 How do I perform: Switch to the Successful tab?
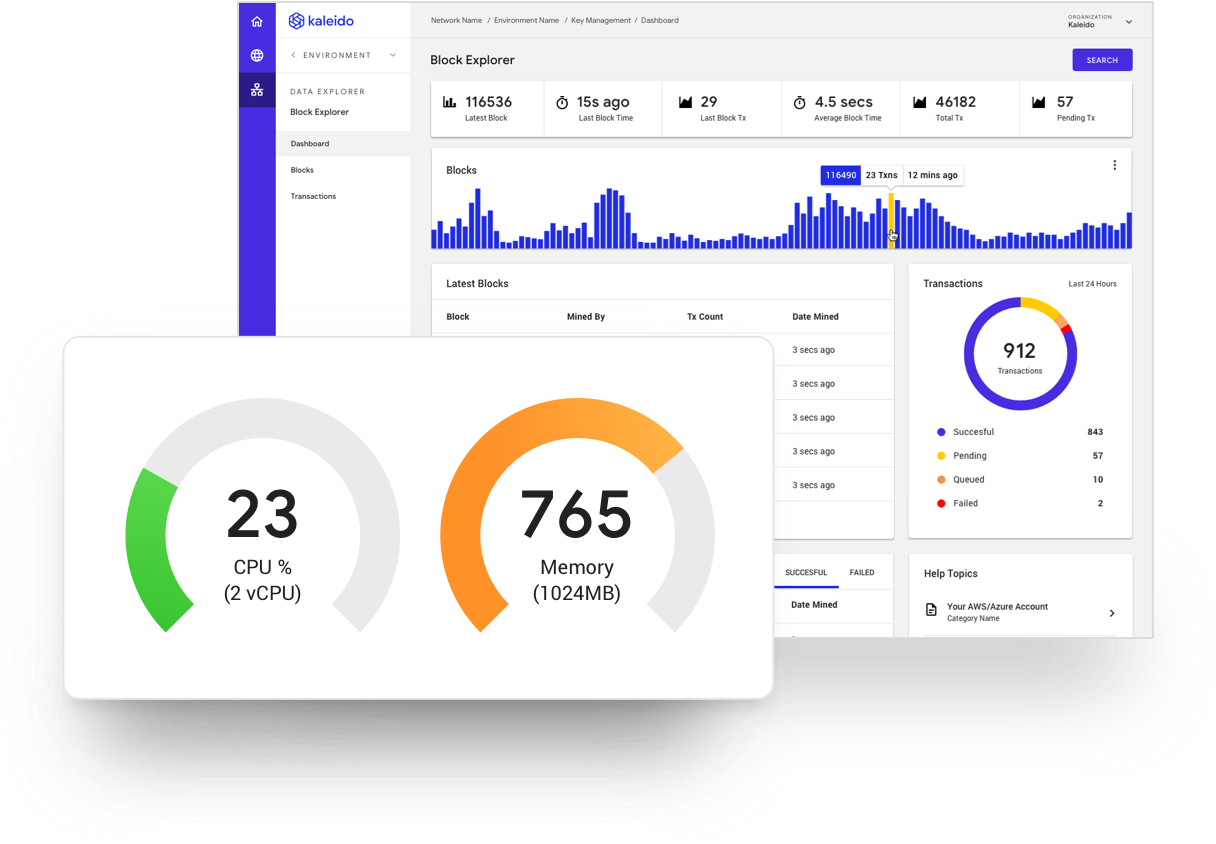coord(806,573)
